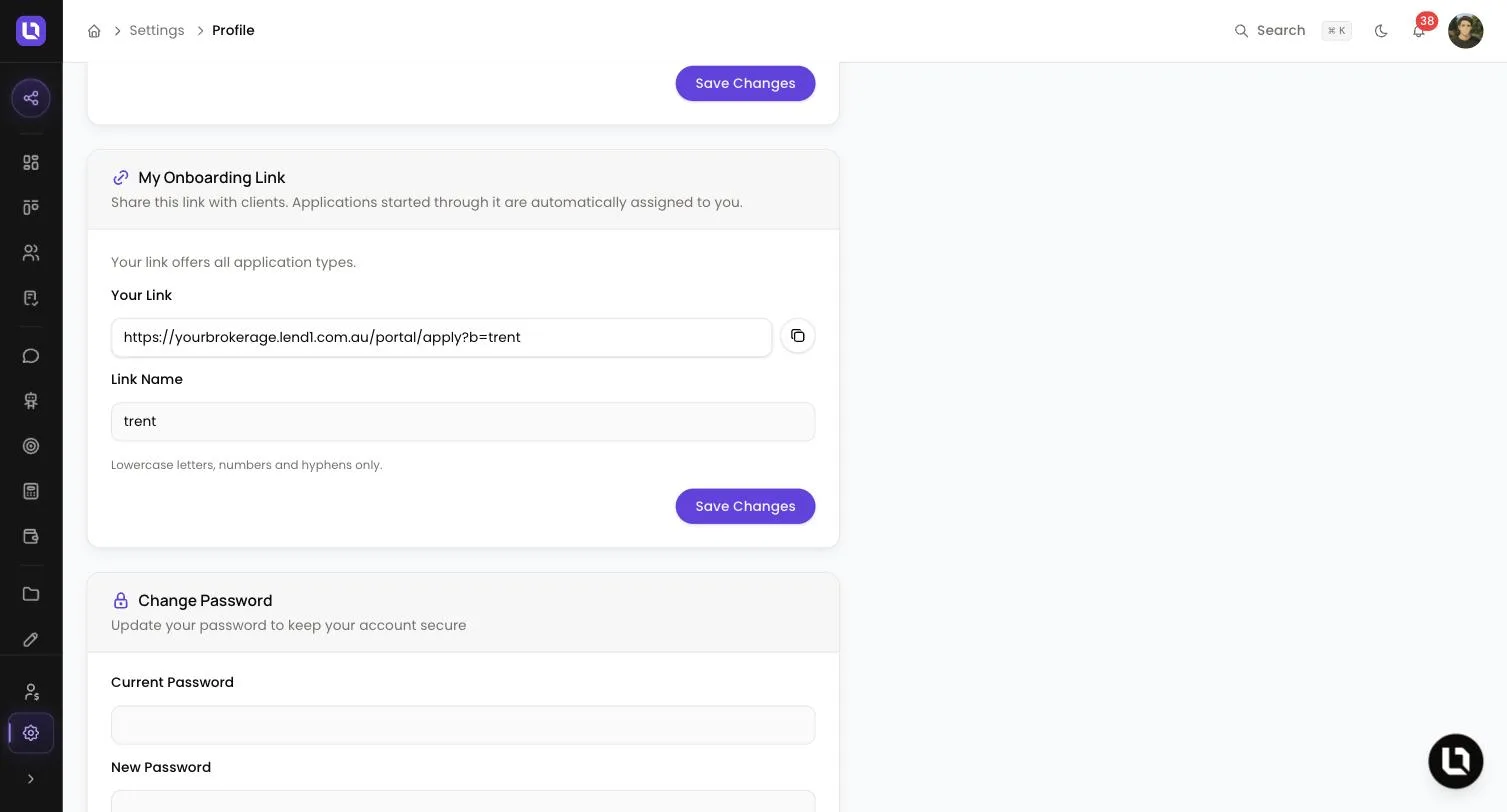Copy the onboarding link to clipboard
Image resolution: width=1507 pixels, height=812 pixels.
(798, 336)
